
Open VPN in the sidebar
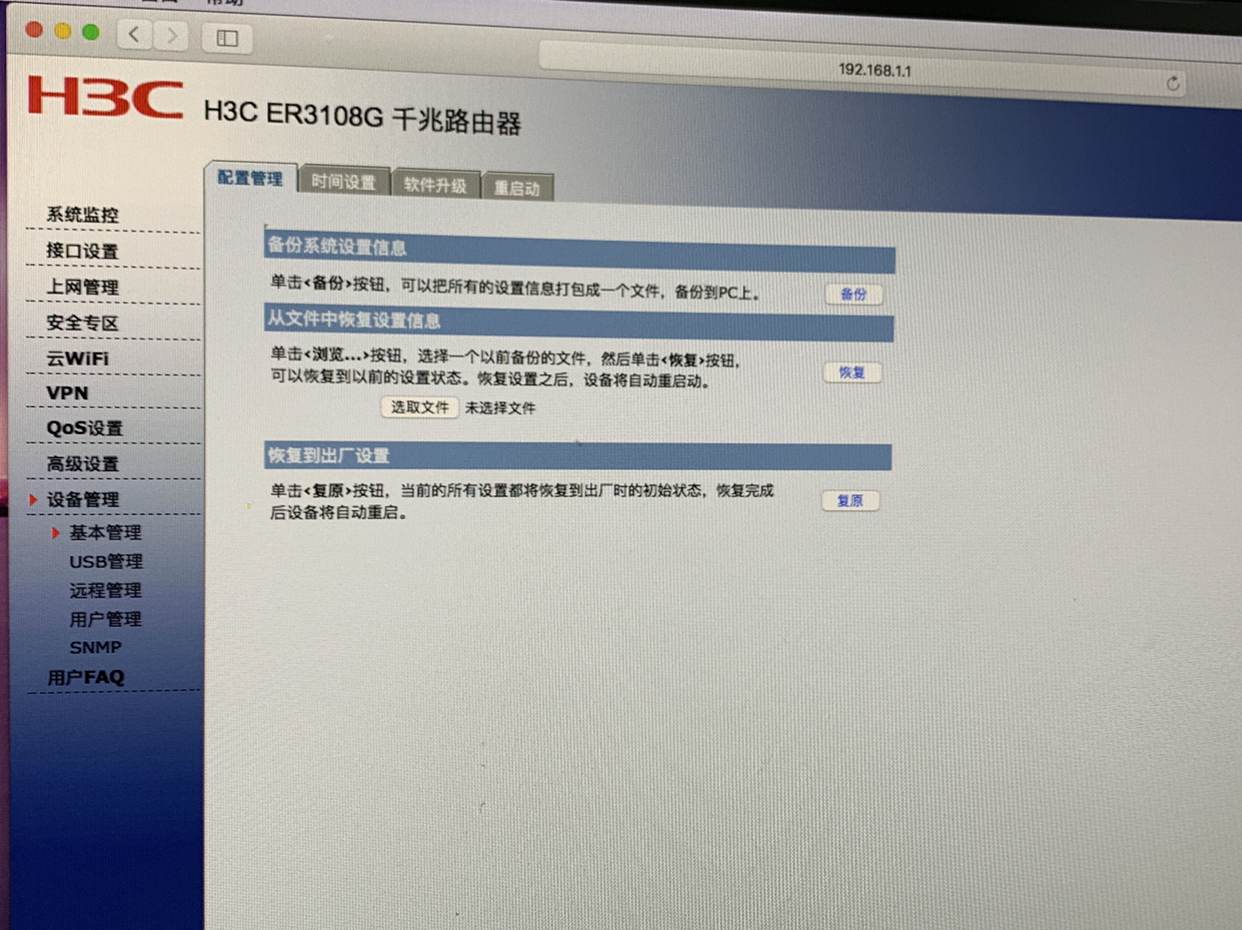(x=67, y=393)
